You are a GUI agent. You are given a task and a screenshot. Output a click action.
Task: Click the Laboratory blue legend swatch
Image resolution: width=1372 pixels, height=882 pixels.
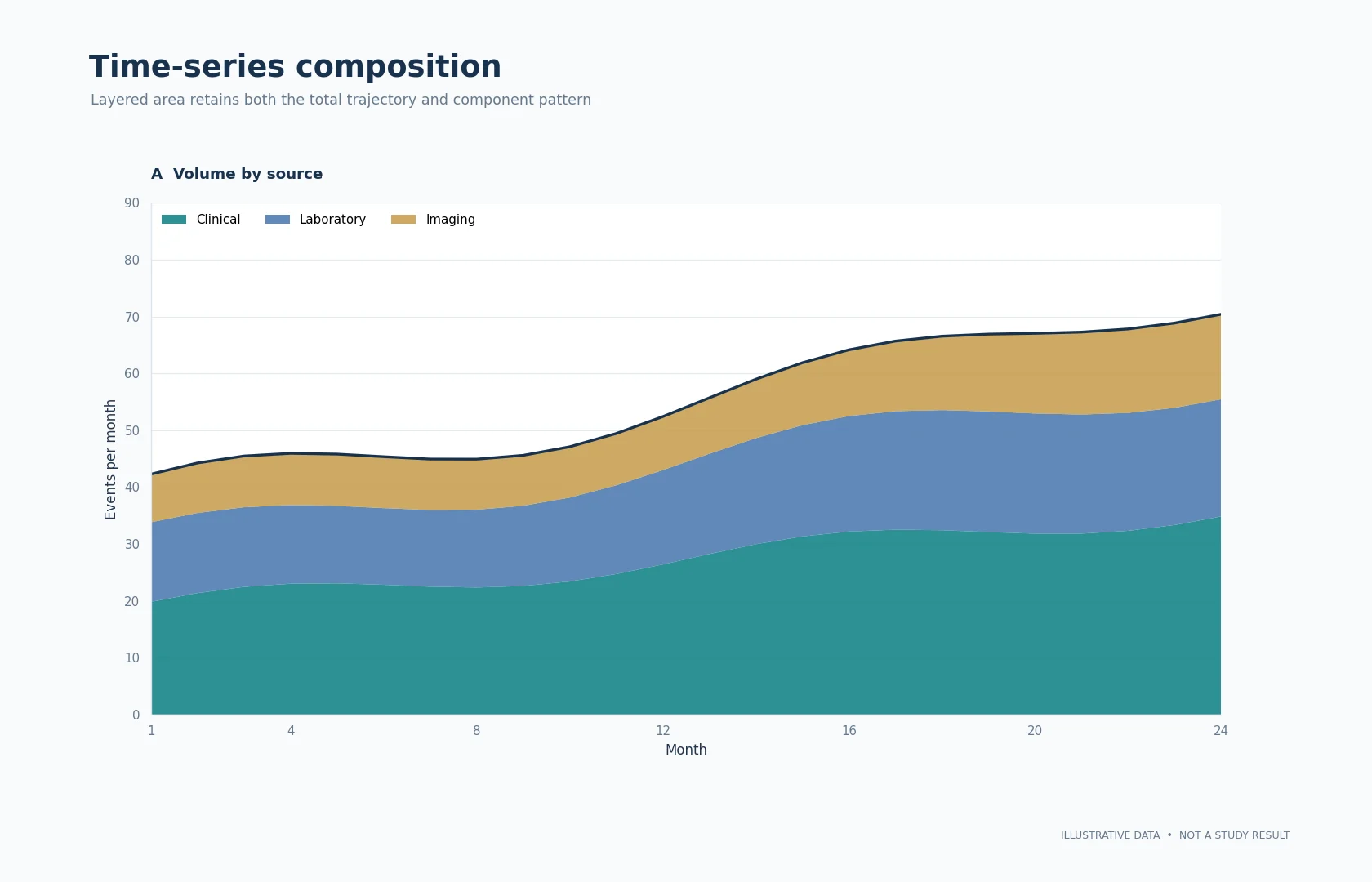(x=278, y=220)
